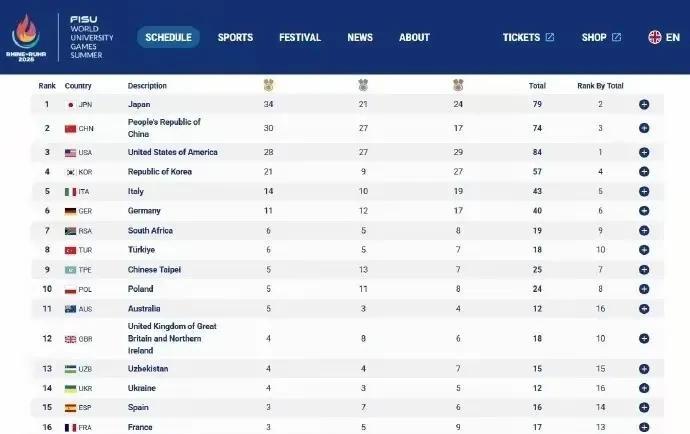Screen dimensions: 690x434
Task: Expand the United States of America row
Action: point(644,152)
